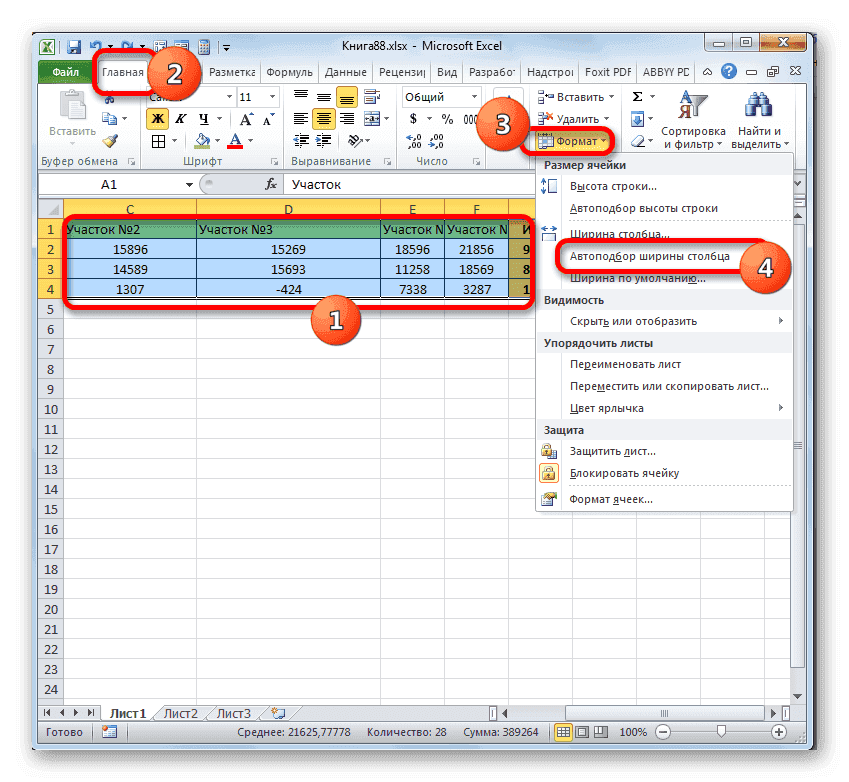
Task: Open the font size dropdown
Action: pos(271,96)
